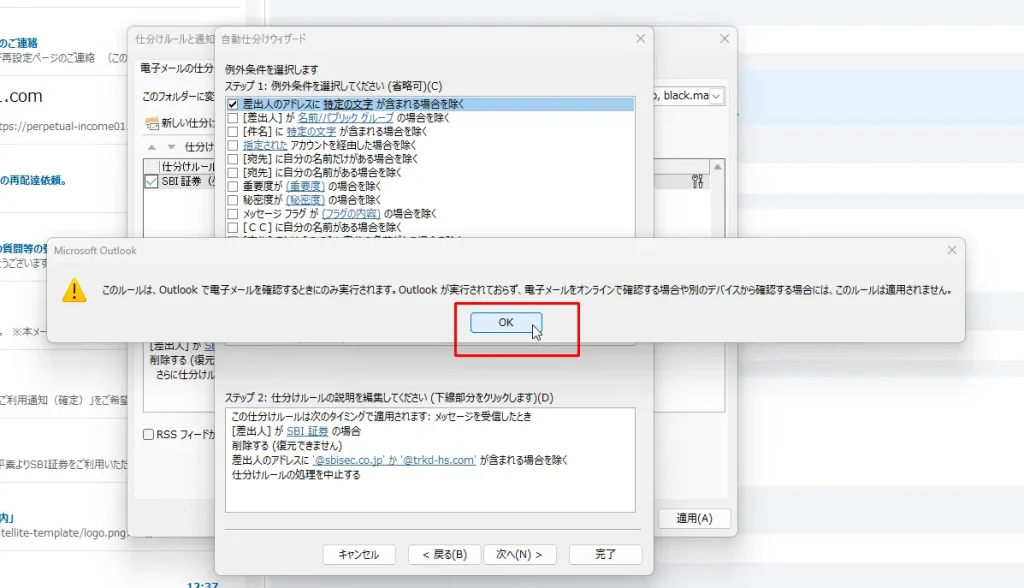Close the 自動仕分けウィザード window
The image size is (1024, 588).
pos(640,39)
